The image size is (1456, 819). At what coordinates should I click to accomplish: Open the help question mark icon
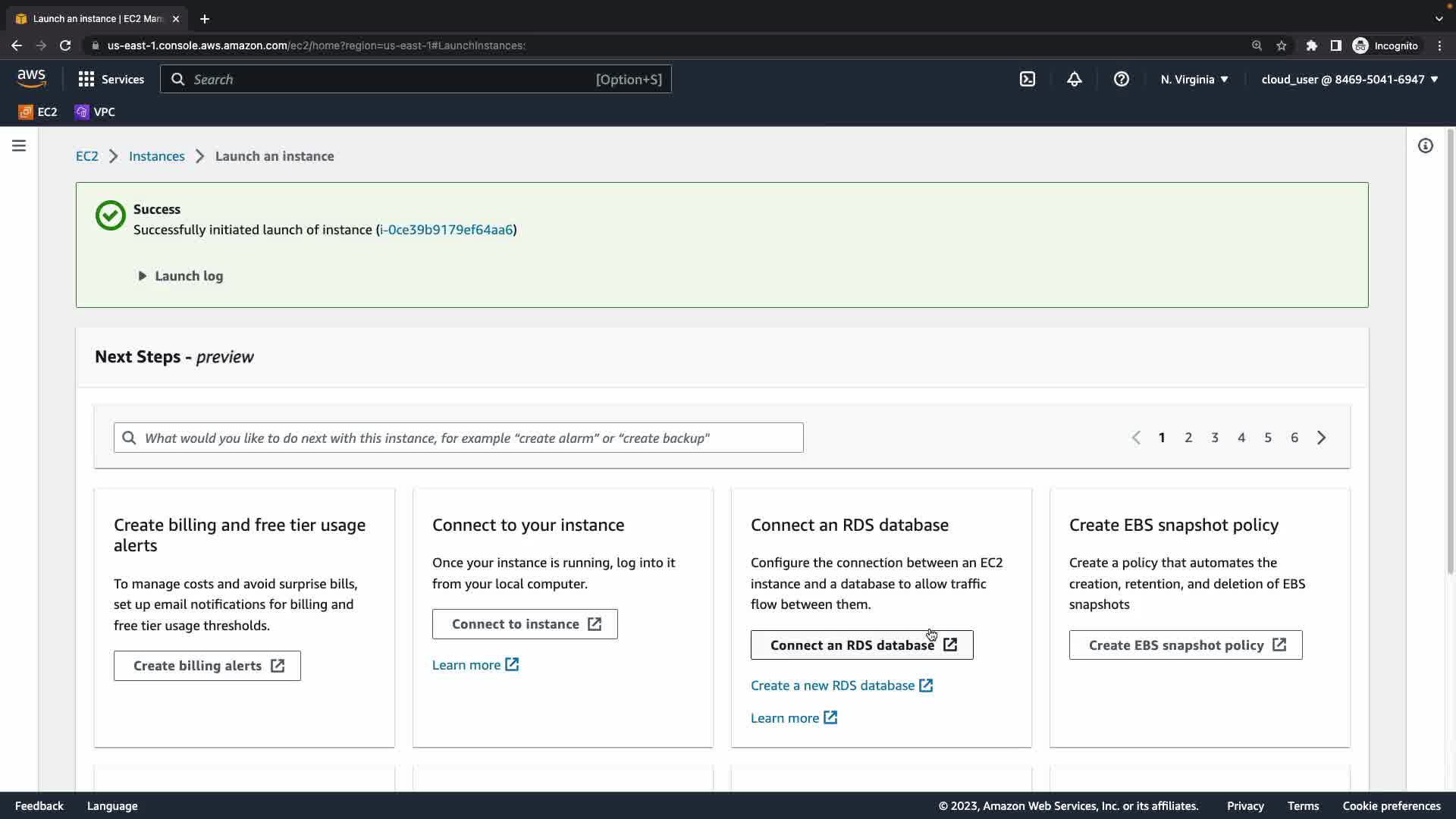(1122, 79)
